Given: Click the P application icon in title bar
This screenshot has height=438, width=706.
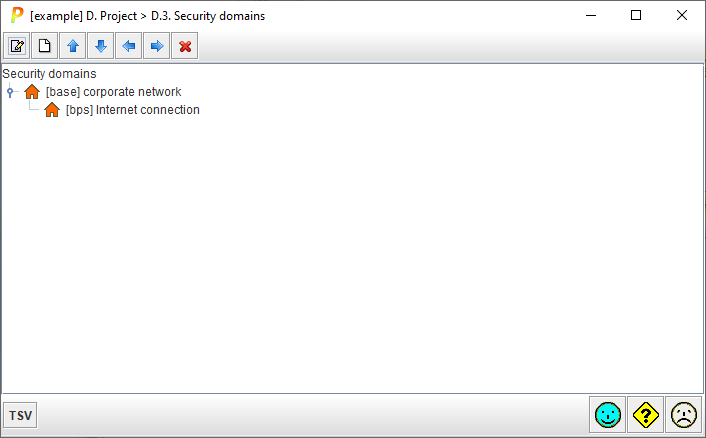Looking at the screenshot, I should coord(17,16).
